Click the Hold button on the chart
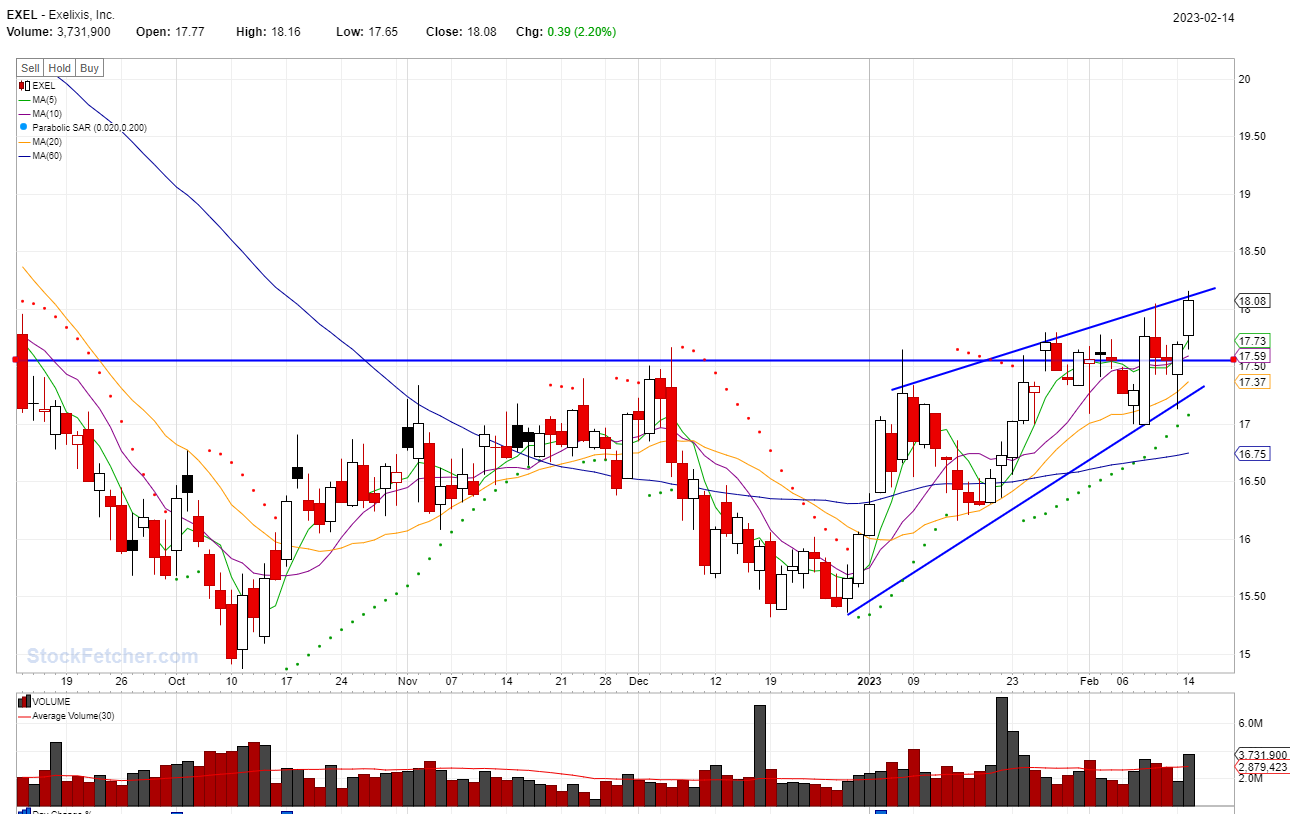Screen dimensions: 1290x814 pyautogui.click(x=60, y=68)
